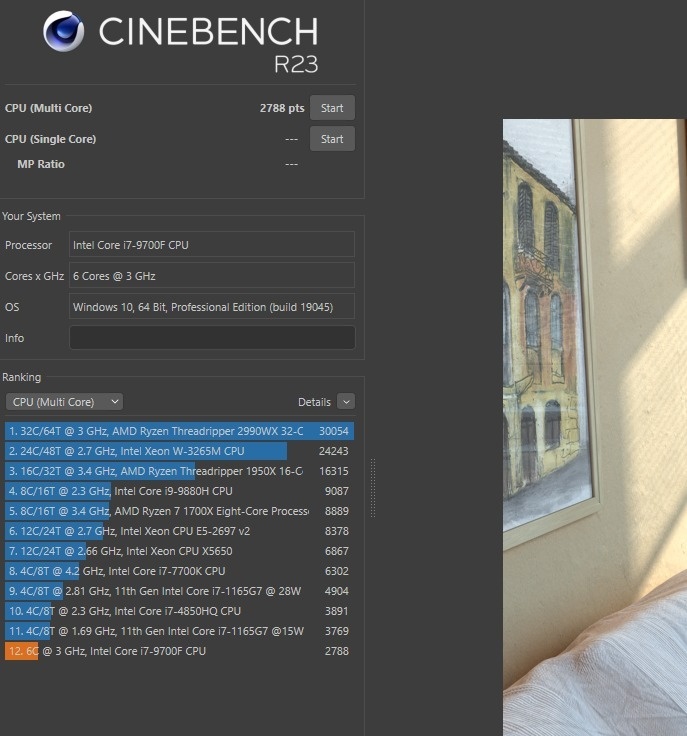Viewport: 687px width, 736px height.
Task: Click the Details label in Ranking
Action: [x=314, y=402]
